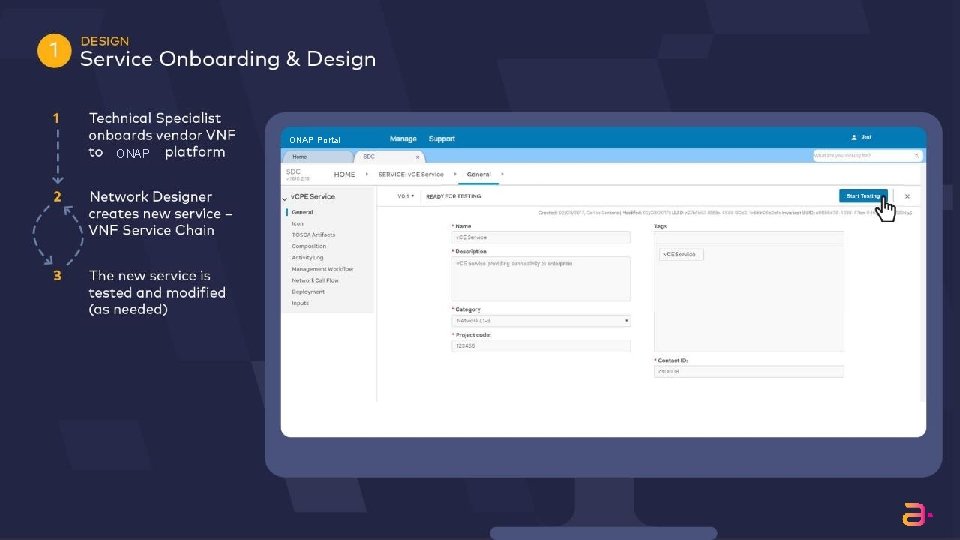Screen dimensions: 960x540
Task: Click the Description text area
Action: [541, 279]
